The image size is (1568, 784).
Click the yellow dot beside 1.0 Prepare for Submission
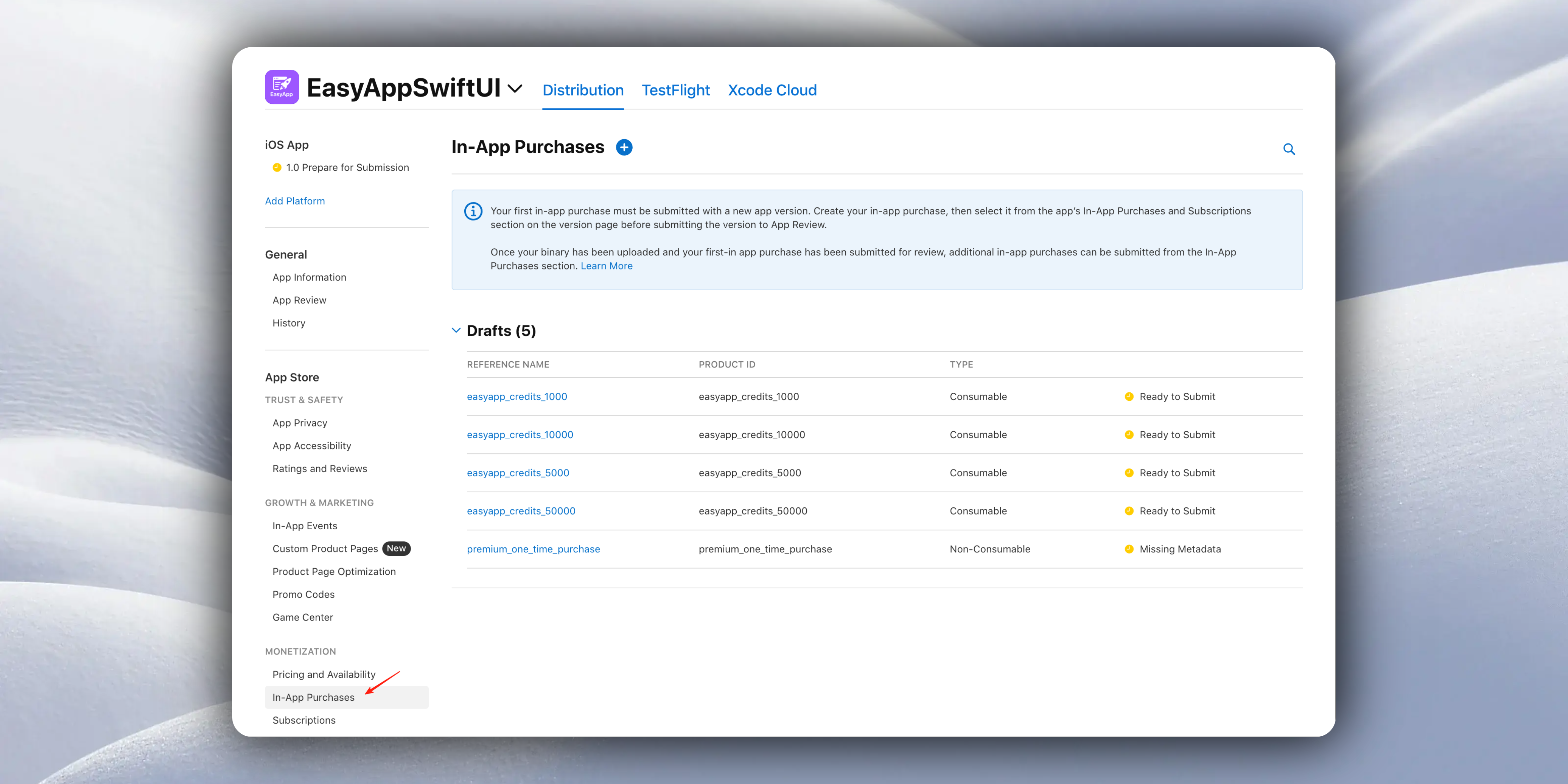tap(277, 167)
